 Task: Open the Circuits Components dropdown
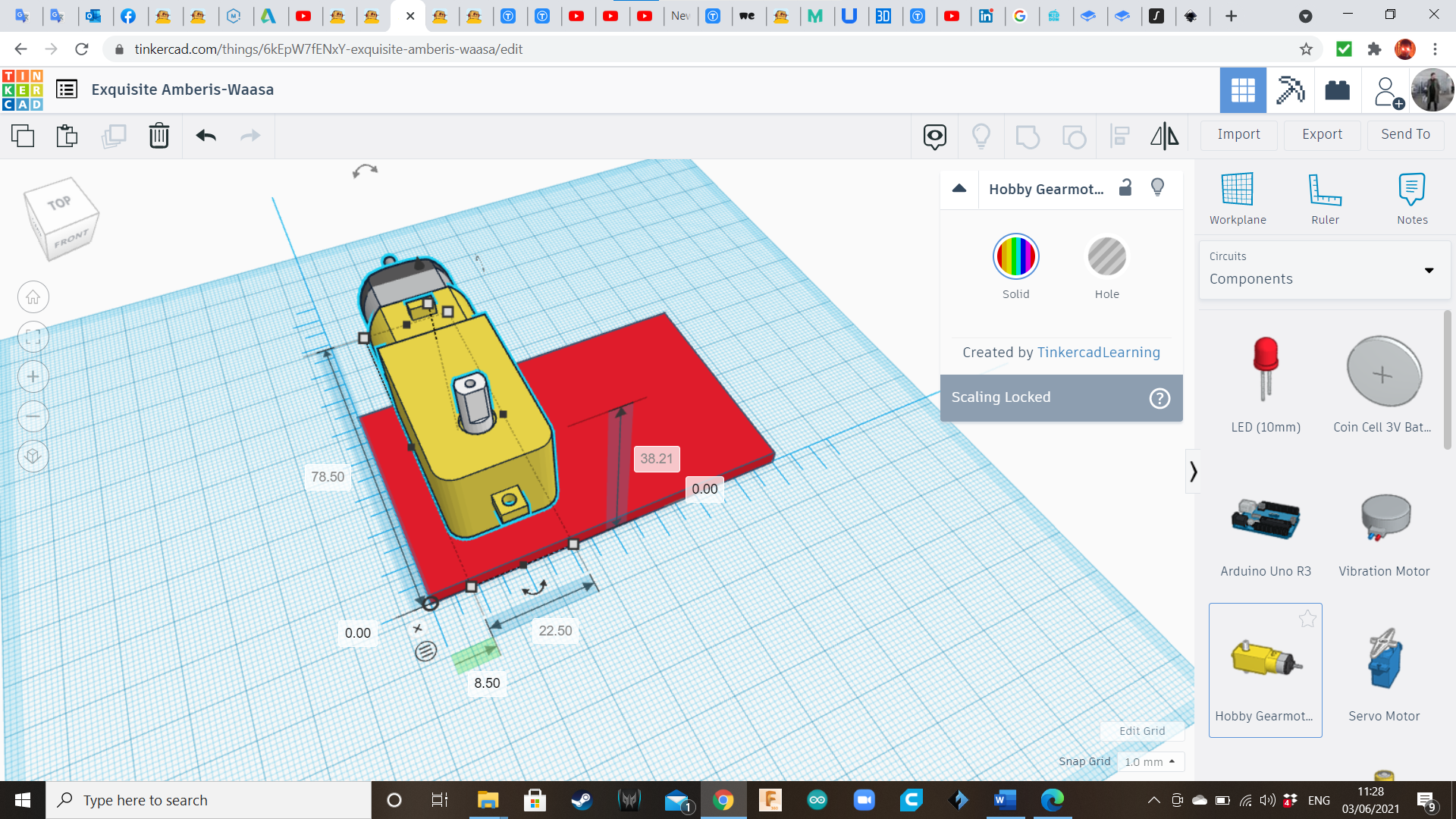tap(1324, 270)
